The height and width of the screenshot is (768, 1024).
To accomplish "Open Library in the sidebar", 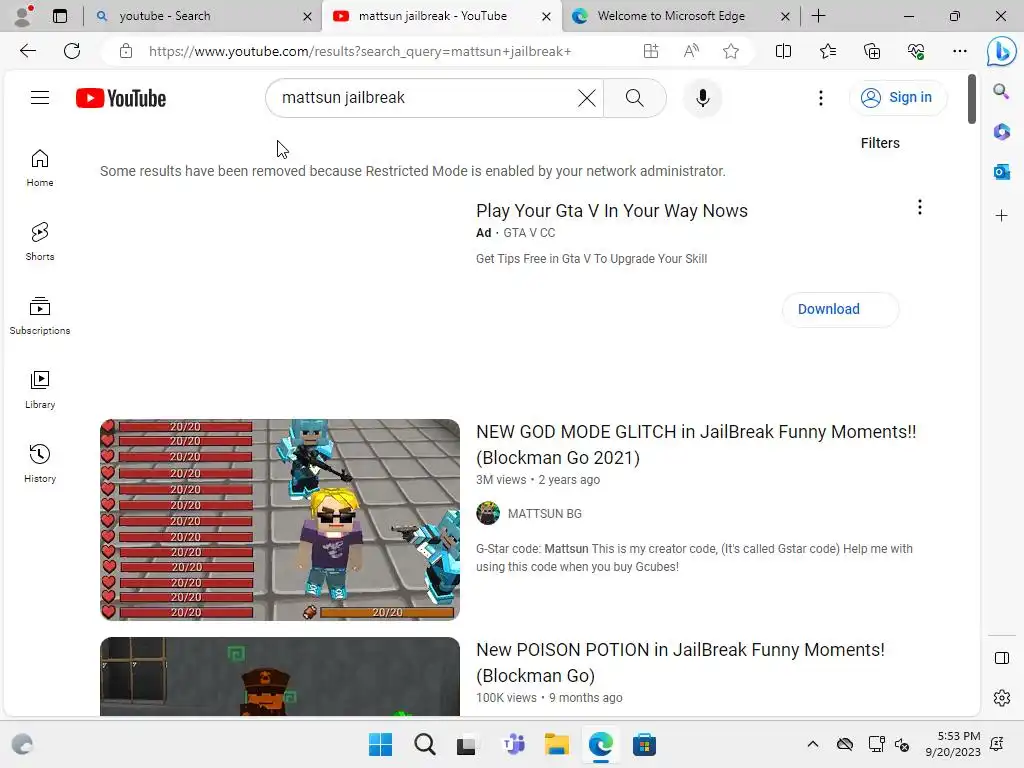I will pyautogui.click(x=40, y=390).
